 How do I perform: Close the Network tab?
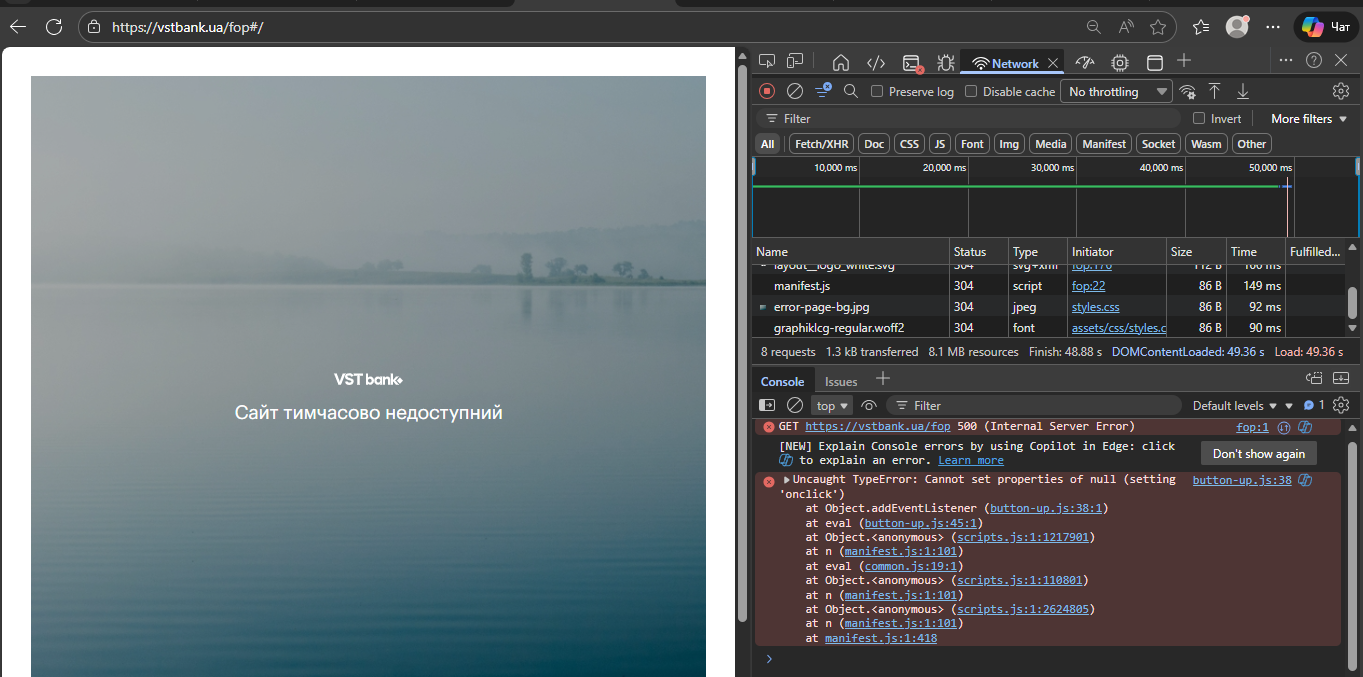pyautogui.click(x=1053, y=63)
